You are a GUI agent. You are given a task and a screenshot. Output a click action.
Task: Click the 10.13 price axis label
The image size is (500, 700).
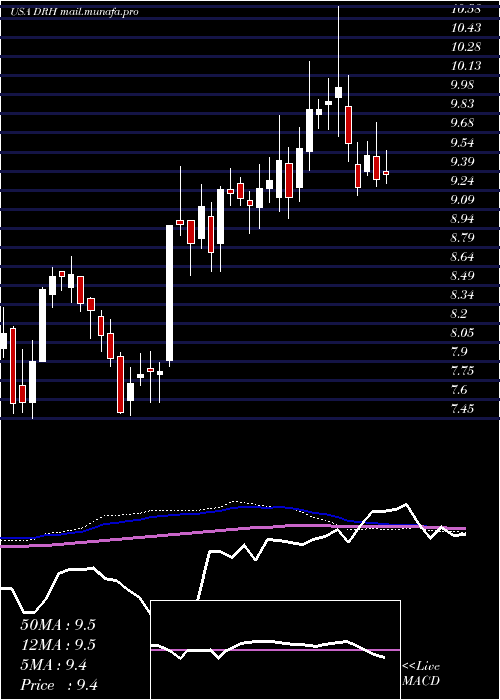coord(466,66)
